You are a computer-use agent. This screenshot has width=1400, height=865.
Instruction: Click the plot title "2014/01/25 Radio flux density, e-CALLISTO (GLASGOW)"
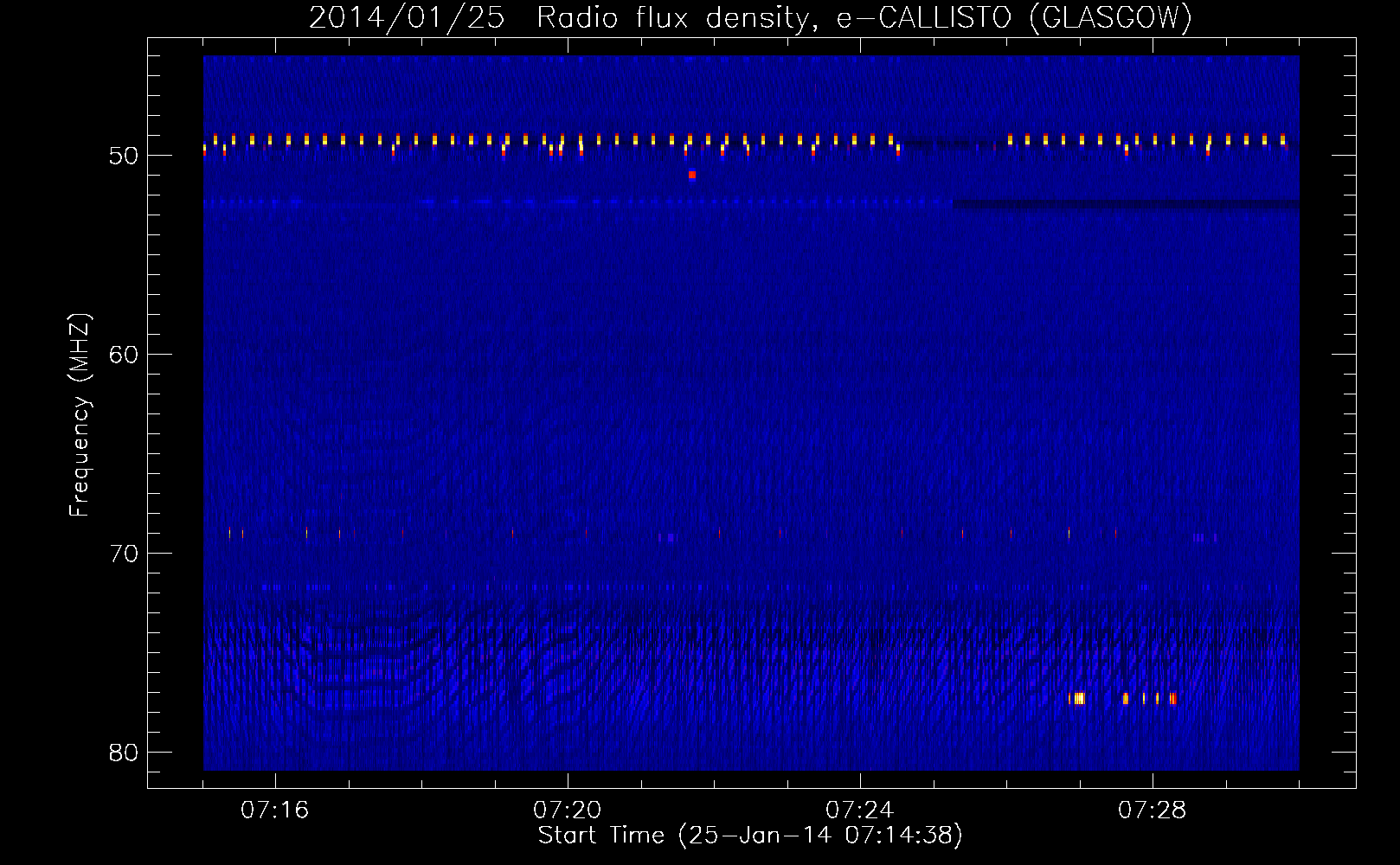750,18
